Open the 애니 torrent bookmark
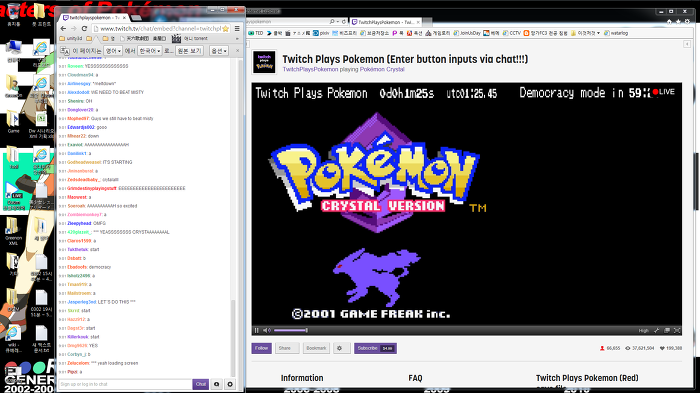The image size is (700, 393). tap(190, 39)
